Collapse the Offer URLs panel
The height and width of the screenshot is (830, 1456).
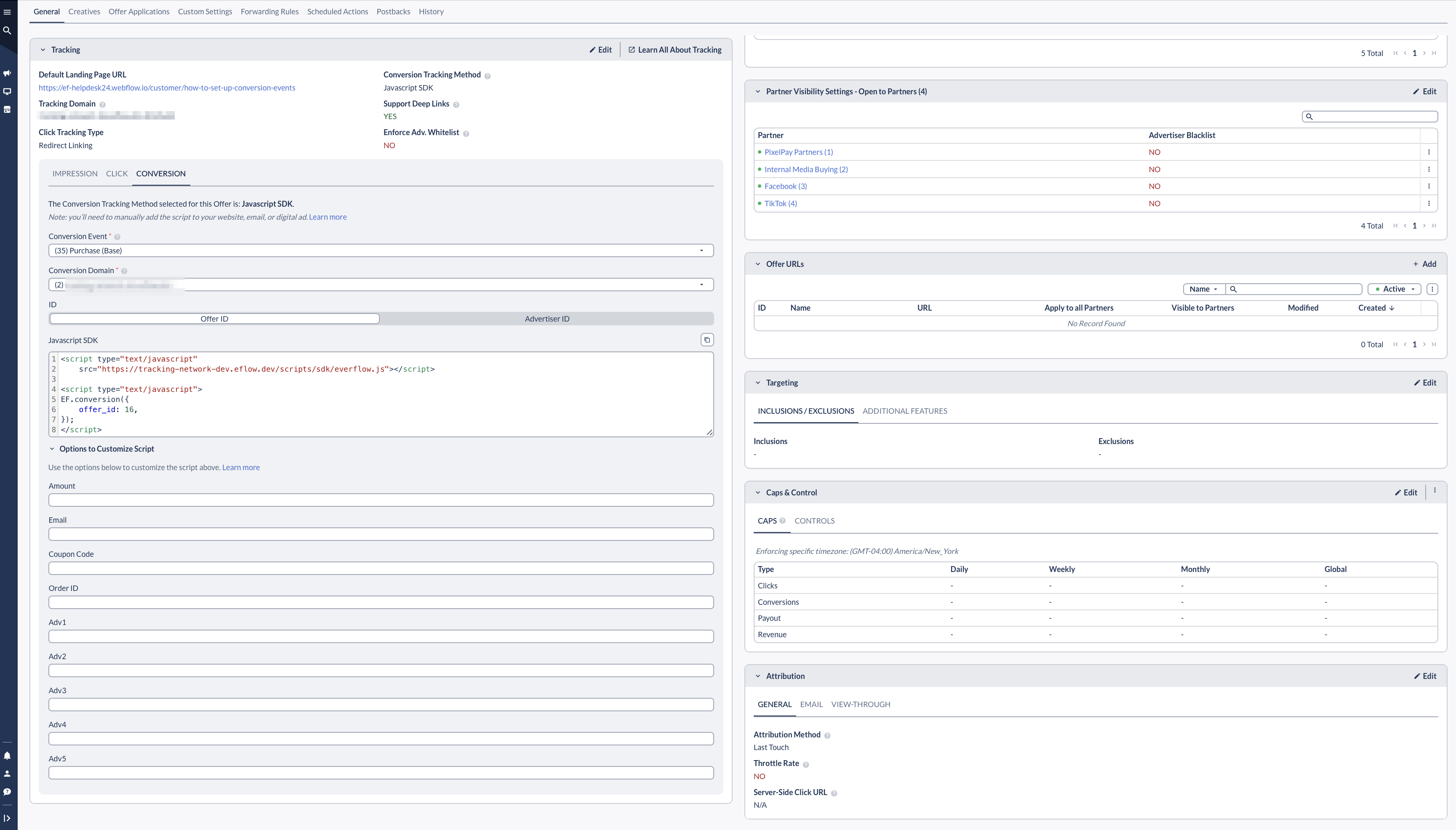[757, 264]
